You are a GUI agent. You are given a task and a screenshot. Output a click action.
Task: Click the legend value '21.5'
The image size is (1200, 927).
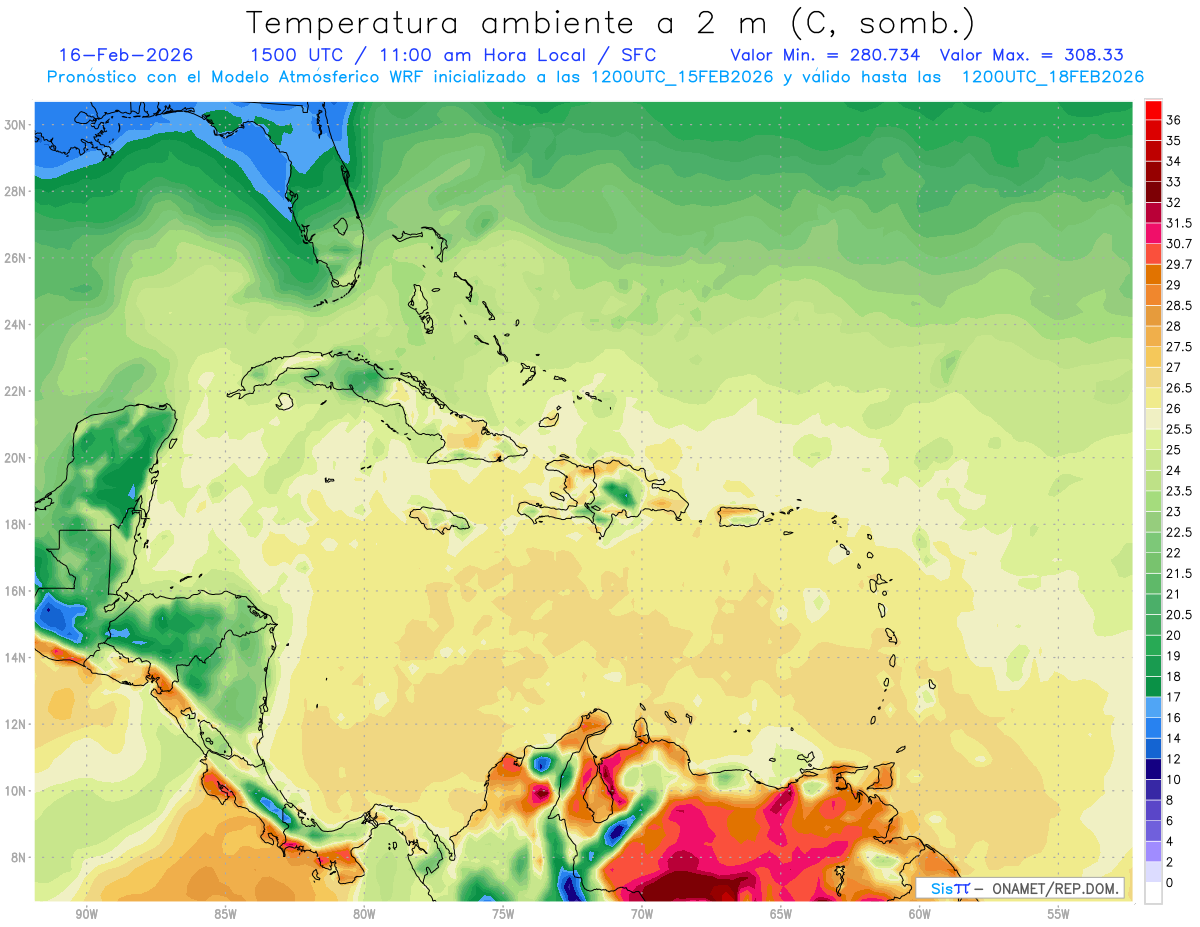coord(1179,573)
